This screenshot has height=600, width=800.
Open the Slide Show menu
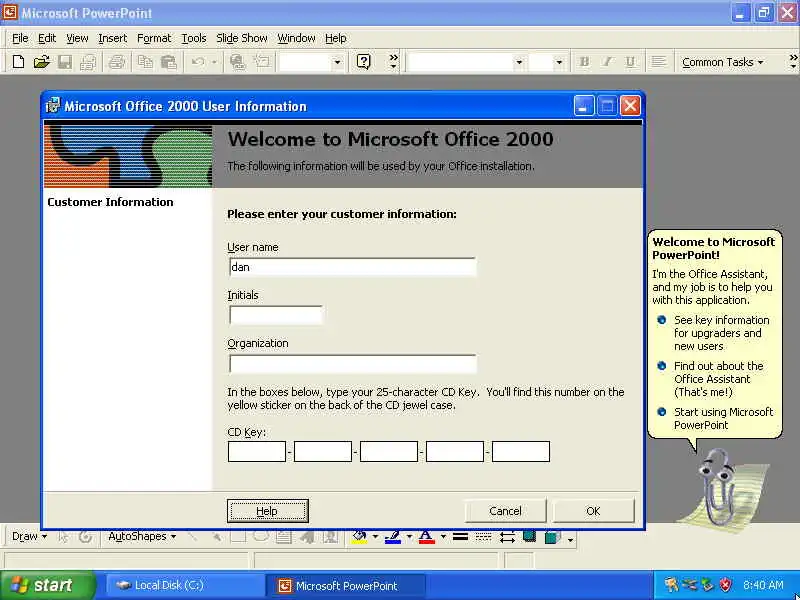241,38
